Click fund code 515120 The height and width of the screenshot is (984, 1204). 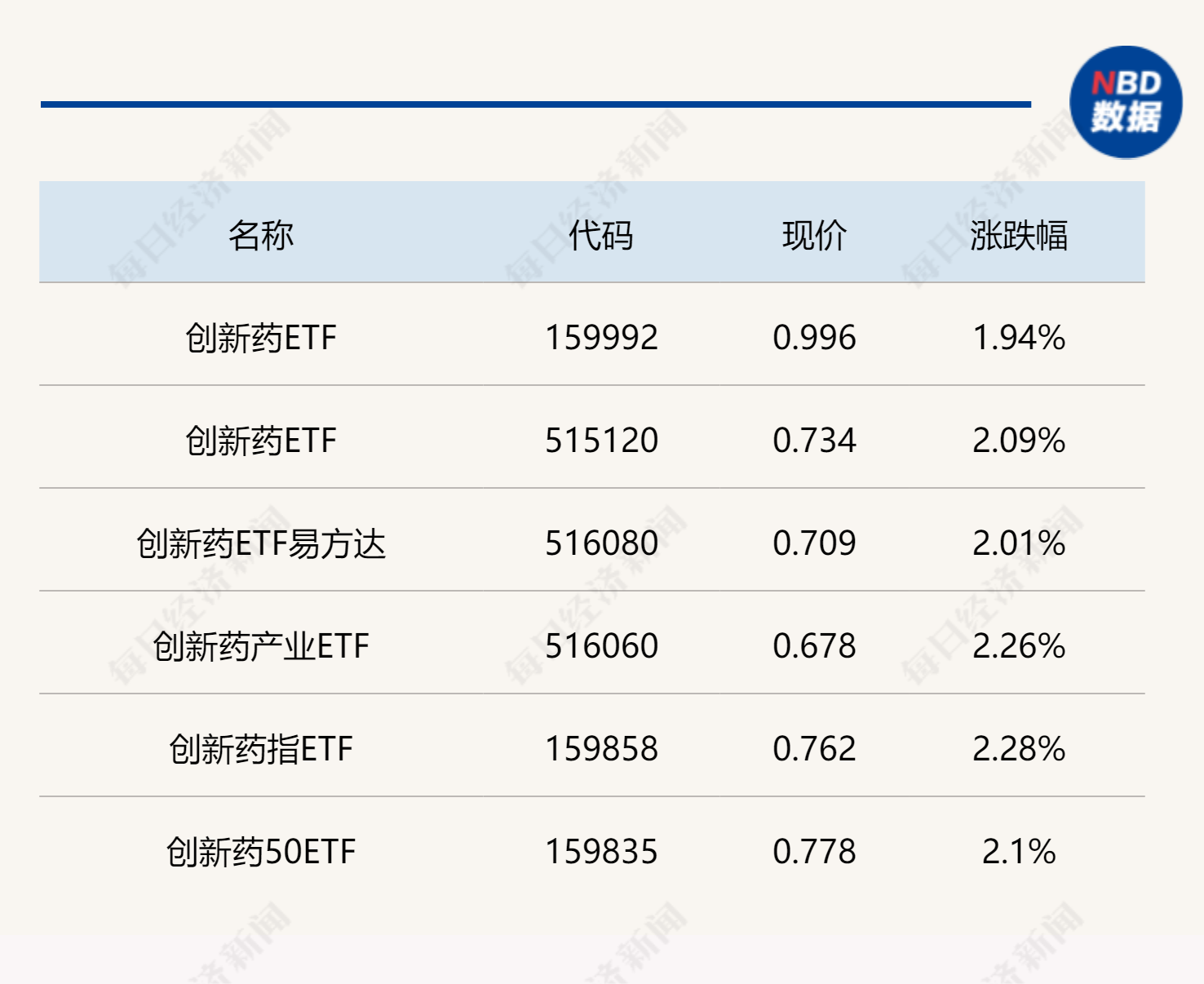click(x=601, y=441)
